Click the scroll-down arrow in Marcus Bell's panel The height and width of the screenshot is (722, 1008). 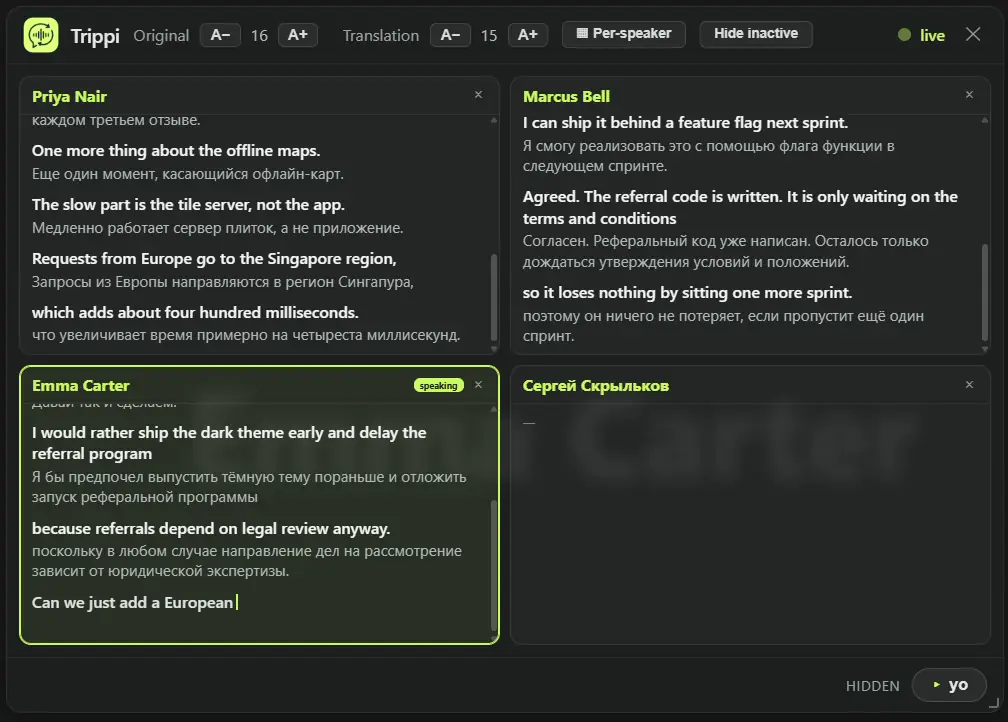tap(985, 348)
